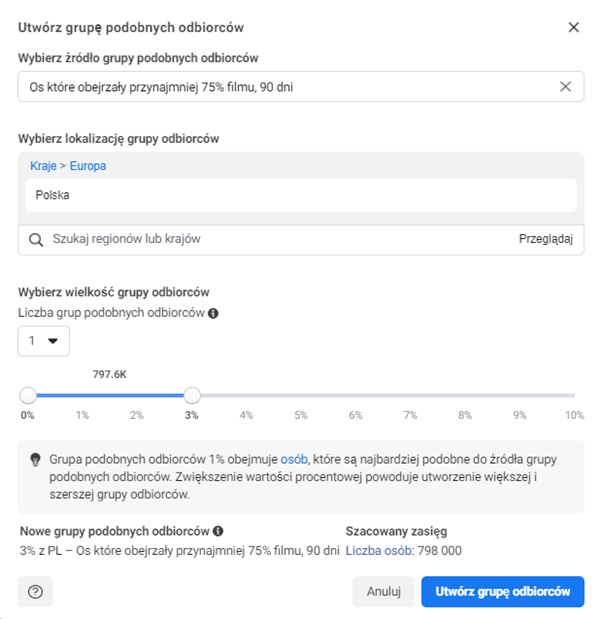Viewport: 602px width, 619px height.
Task: Click Kraje breadcrumb link
Action: coord(43,166)
